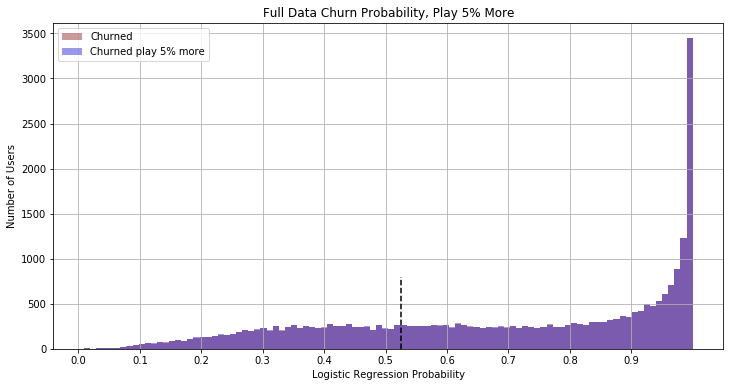Click the x-axis tick label 0.5
Image resolution: width=730 pixels, height=387 pixels.
[385, 360]
